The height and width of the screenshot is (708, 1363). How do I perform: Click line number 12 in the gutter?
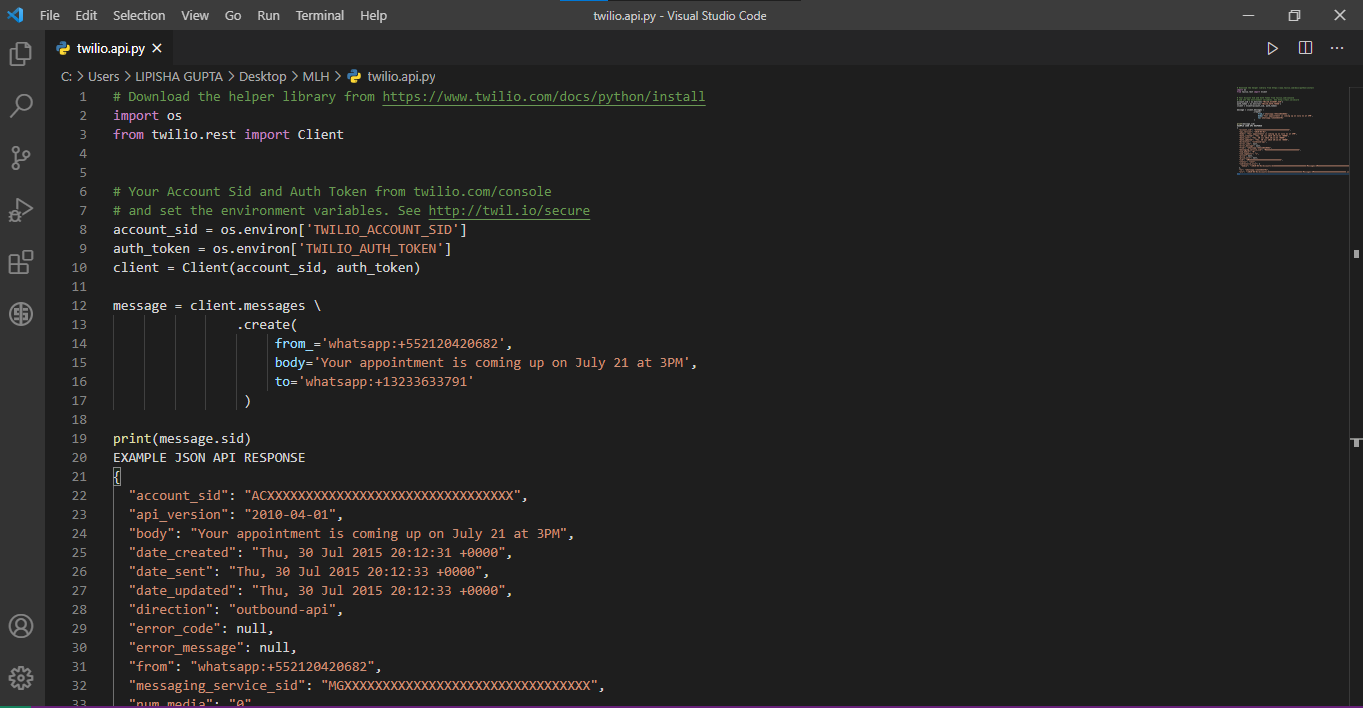tap(79, 306)
